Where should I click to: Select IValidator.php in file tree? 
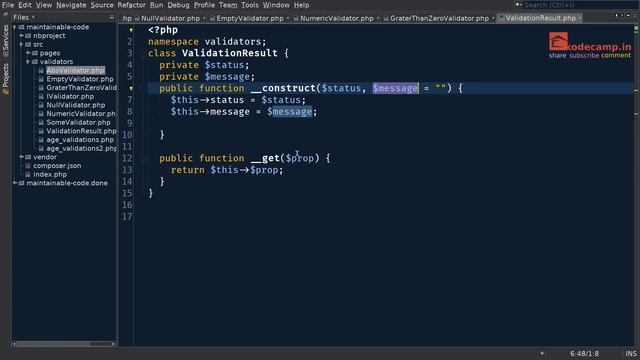click(70, 96)
